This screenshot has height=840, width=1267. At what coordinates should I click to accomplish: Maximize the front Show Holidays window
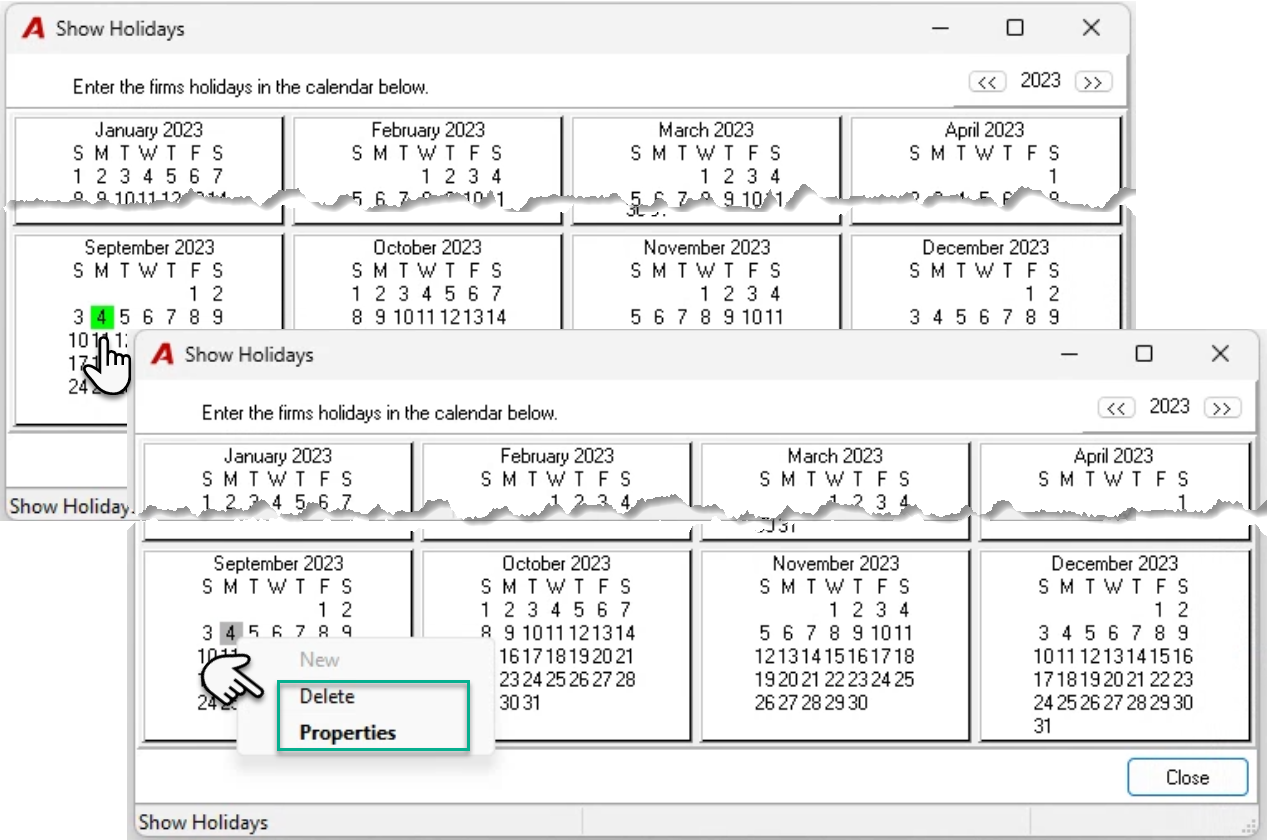(1144, 354)
